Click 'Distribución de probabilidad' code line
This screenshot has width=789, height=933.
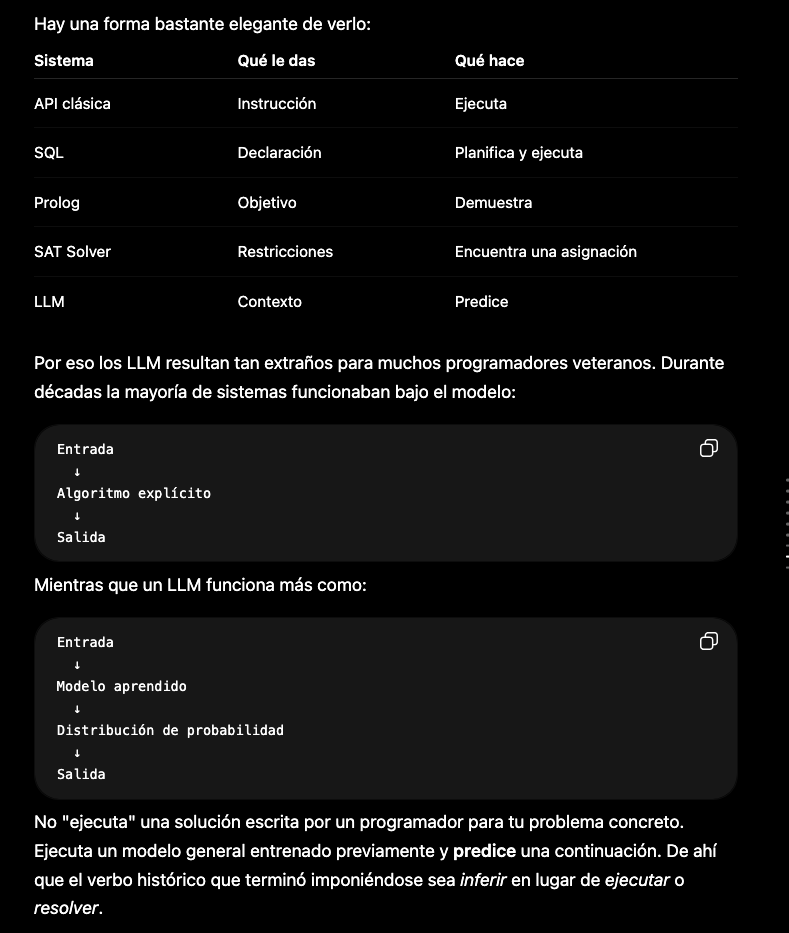pyautogui.click(x=170, y=730)
